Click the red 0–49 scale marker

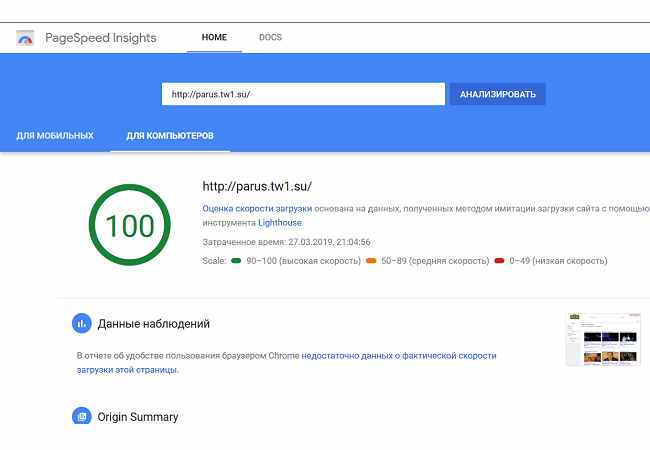coord(499,261)
